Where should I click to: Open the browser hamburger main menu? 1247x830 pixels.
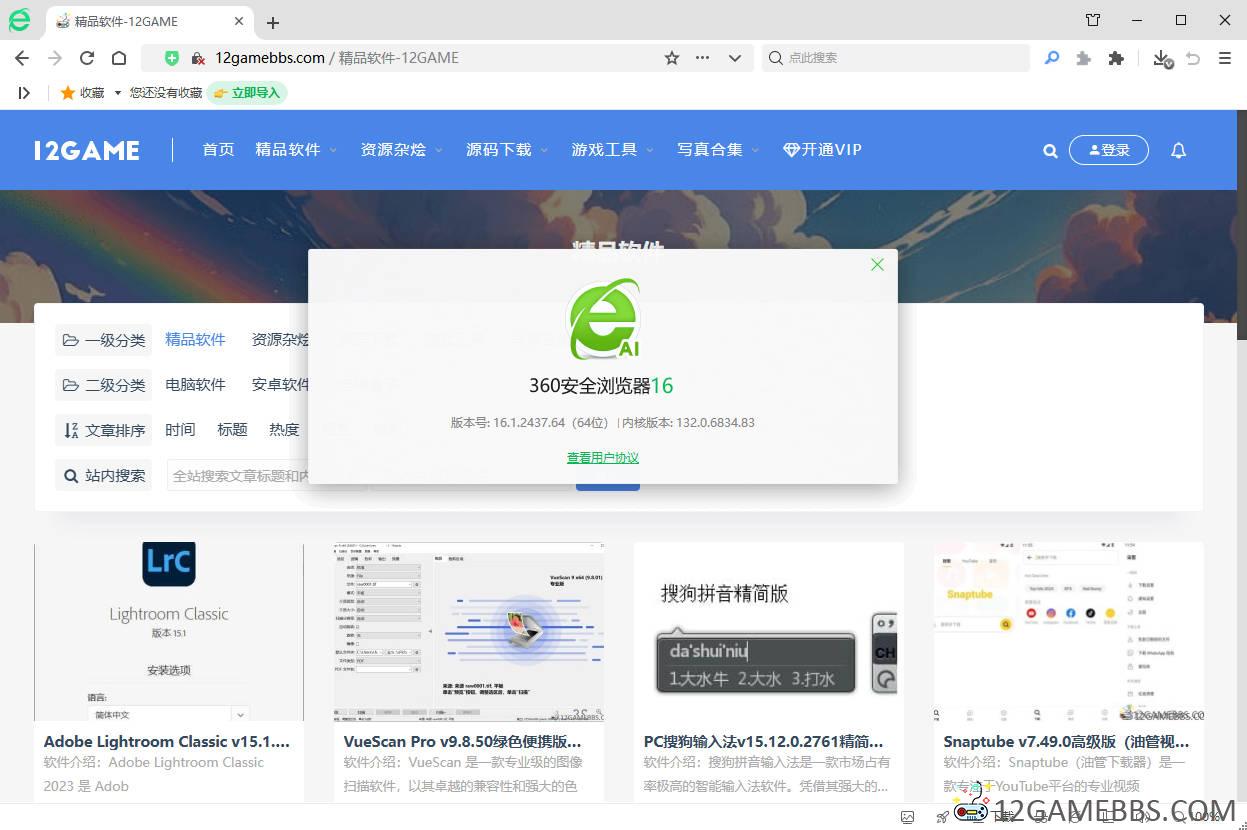[1224, 58]
